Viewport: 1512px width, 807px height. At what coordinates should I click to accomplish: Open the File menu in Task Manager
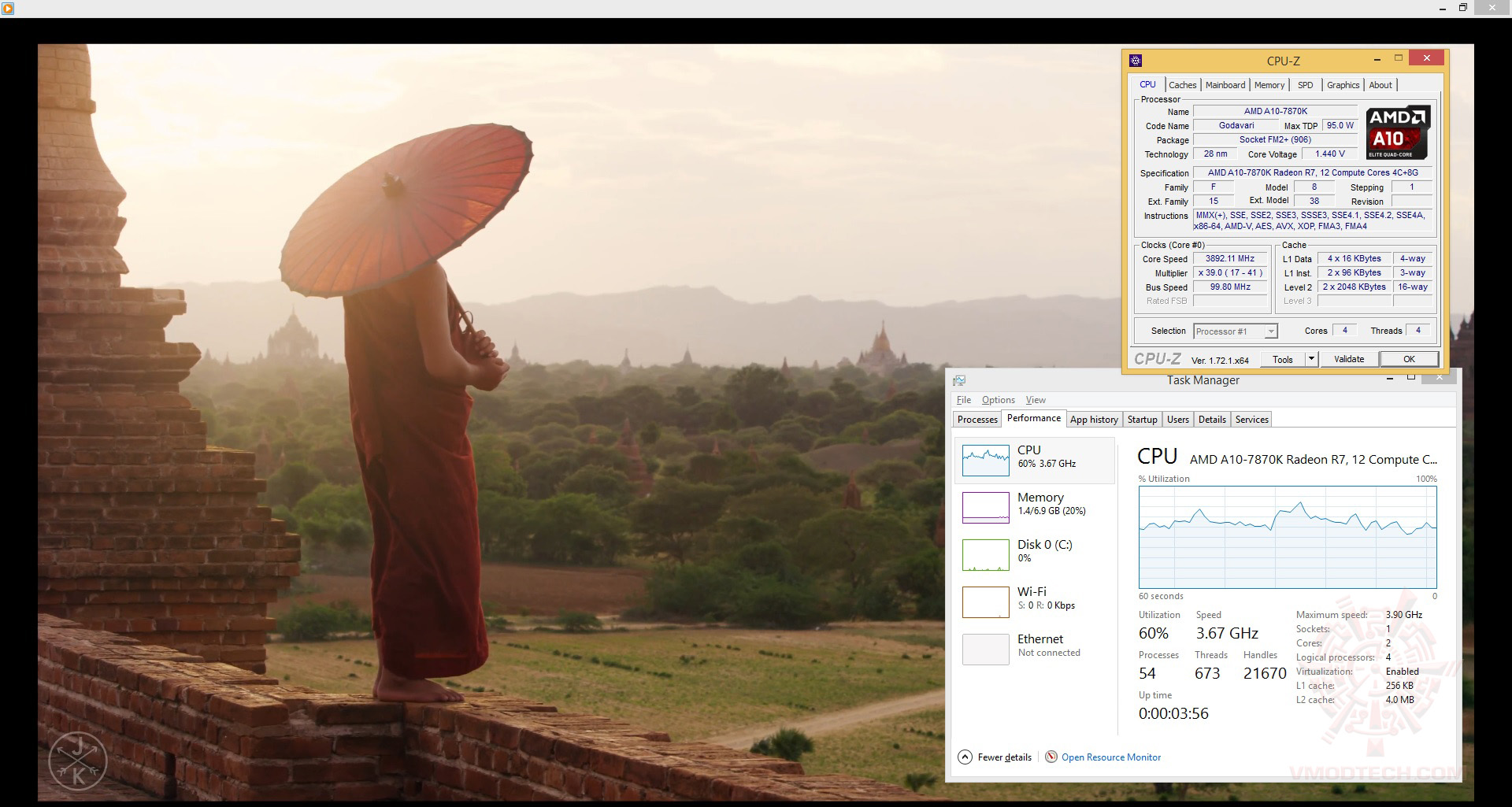[x=964, y=400]
